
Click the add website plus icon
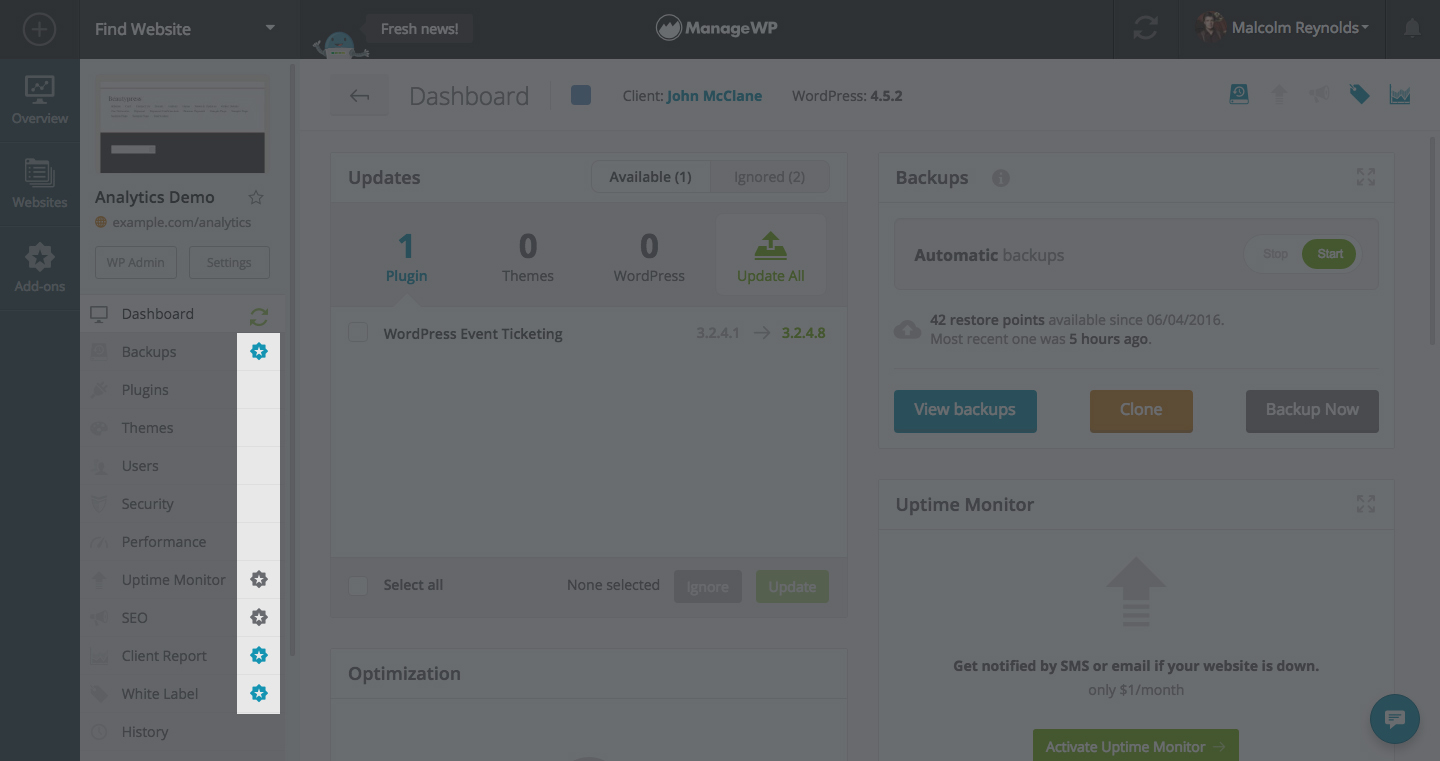(x=39, y=29)
